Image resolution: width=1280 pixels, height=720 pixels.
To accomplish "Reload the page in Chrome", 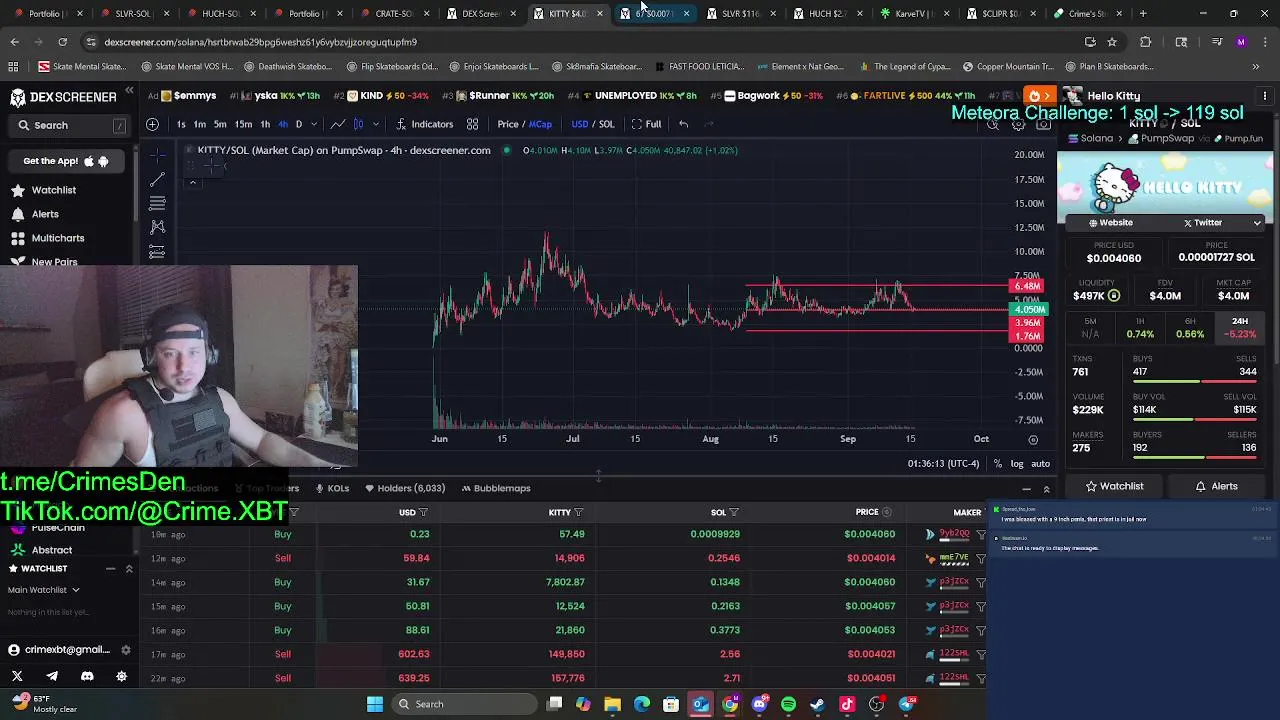I will [x=62, y=42].
